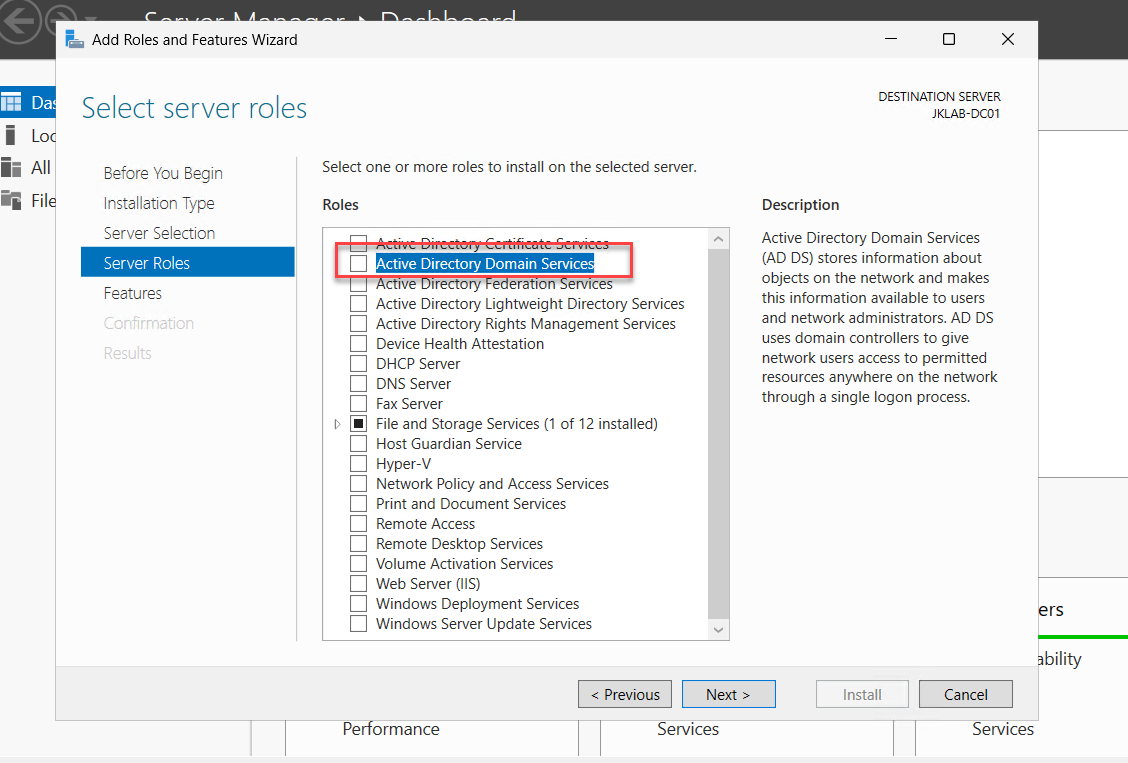
Task: Check Volume Activation Services checkbox
Action: coord(358,564)
